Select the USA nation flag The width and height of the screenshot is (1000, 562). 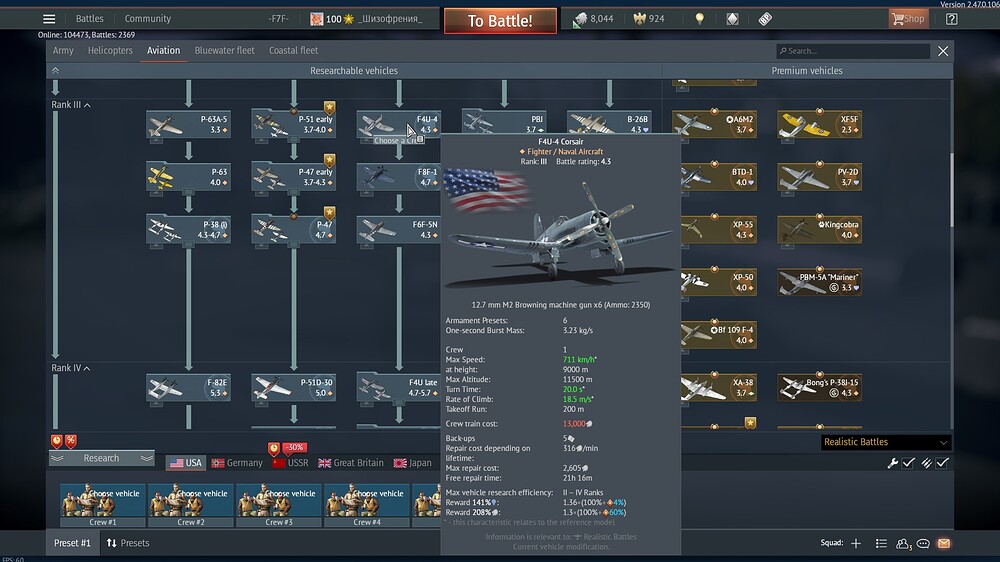(186, 463)
